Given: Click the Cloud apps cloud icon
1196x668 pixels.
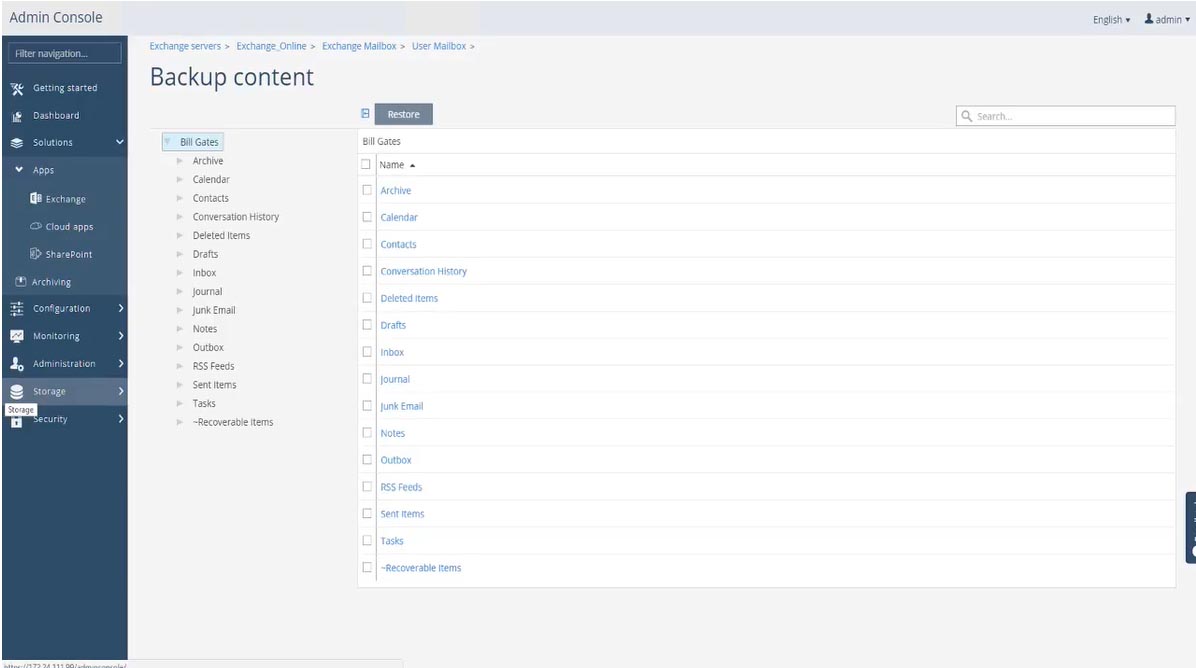Looking at the screenshot, I should 36,226.
